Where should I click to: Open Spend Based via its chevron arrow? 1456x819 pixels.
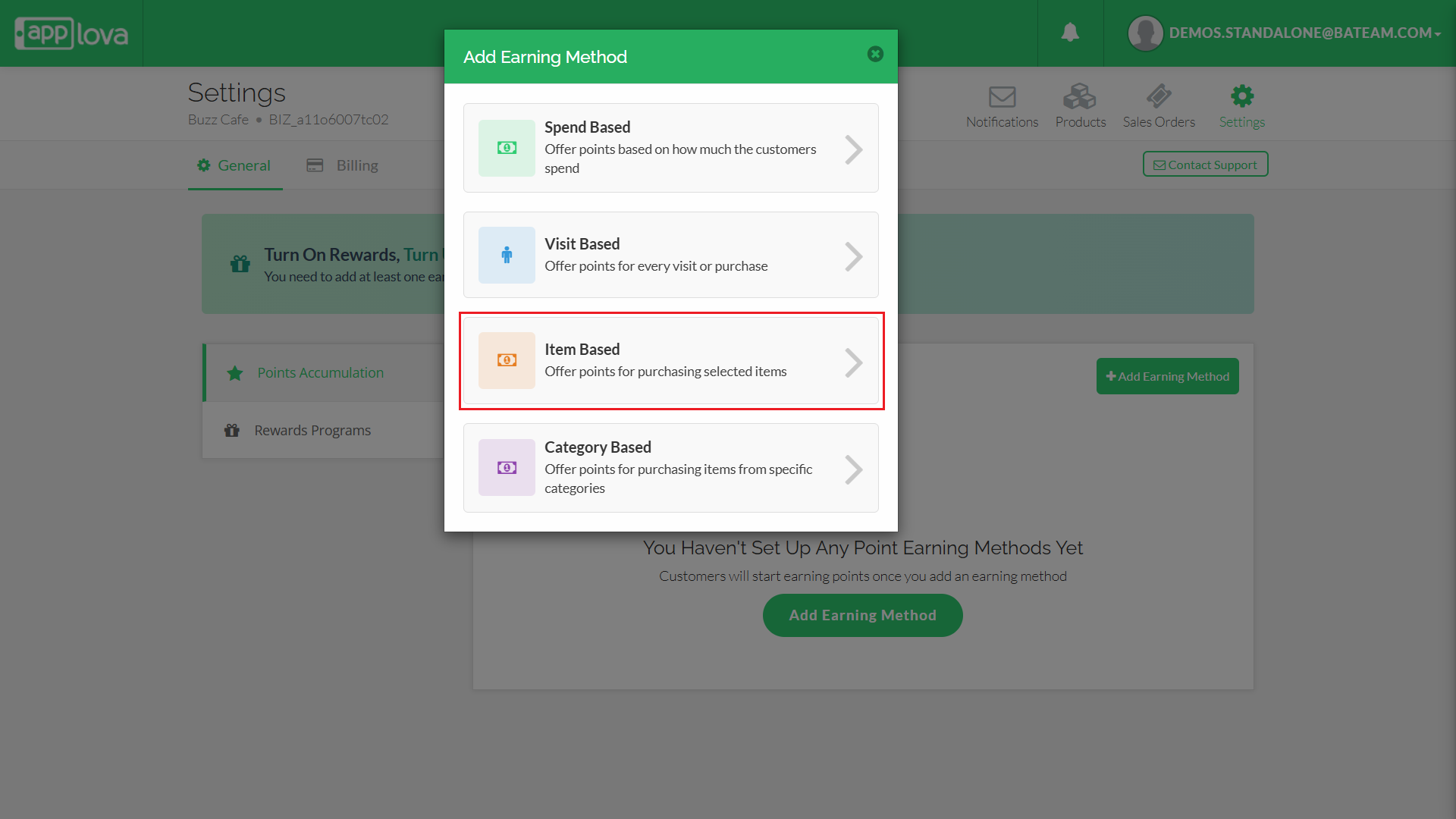click(x=854, y=149)
